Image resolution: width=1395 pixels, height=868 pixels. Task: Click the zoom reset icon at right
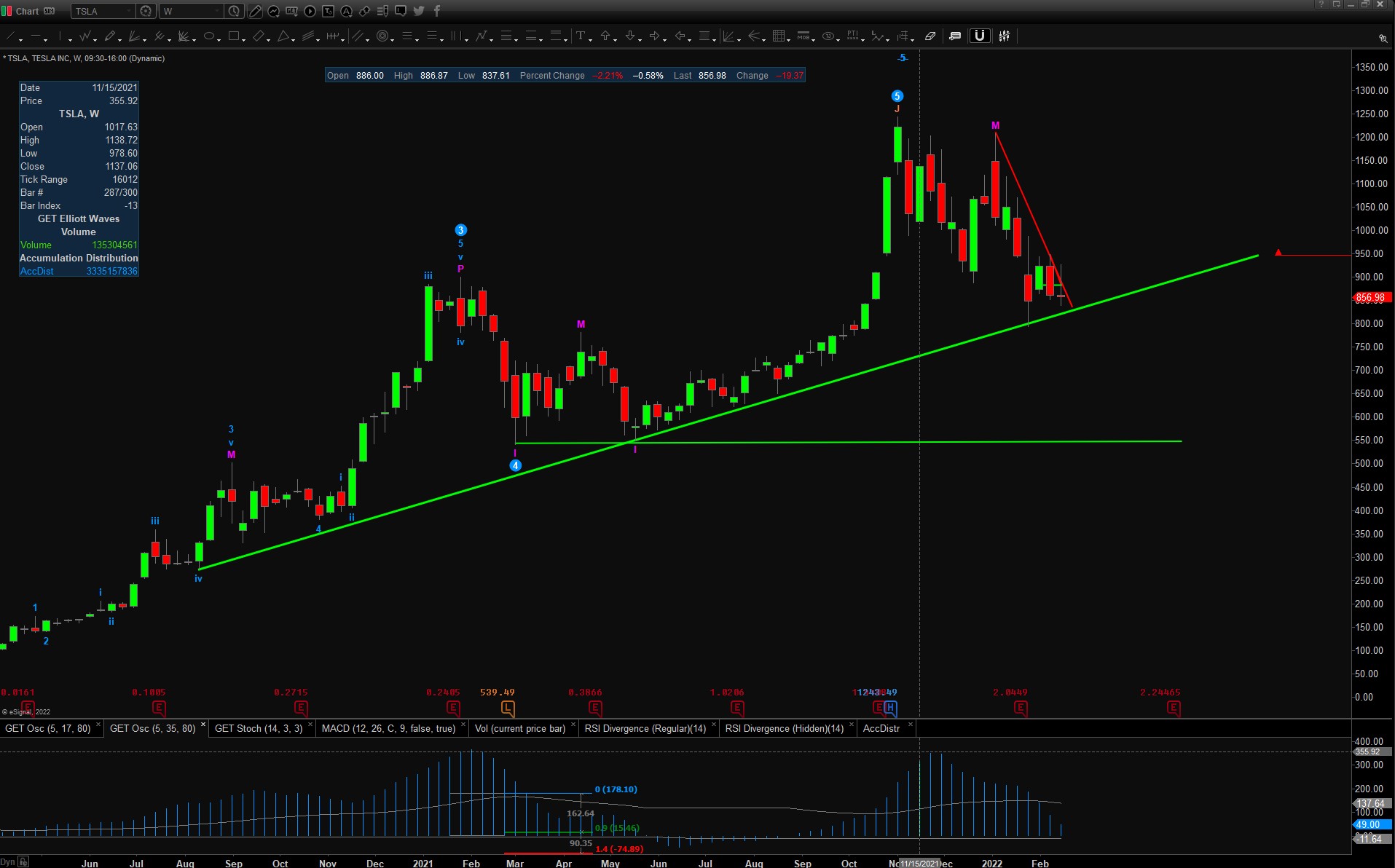1382,38
